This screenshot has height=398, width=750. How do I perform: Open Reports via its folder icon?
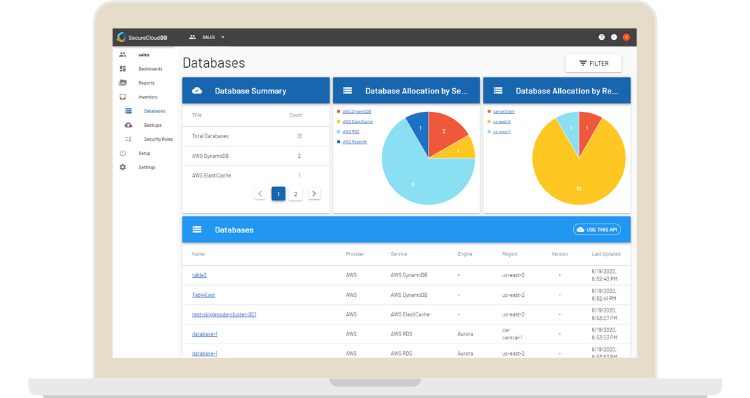[x=123, y=83]
